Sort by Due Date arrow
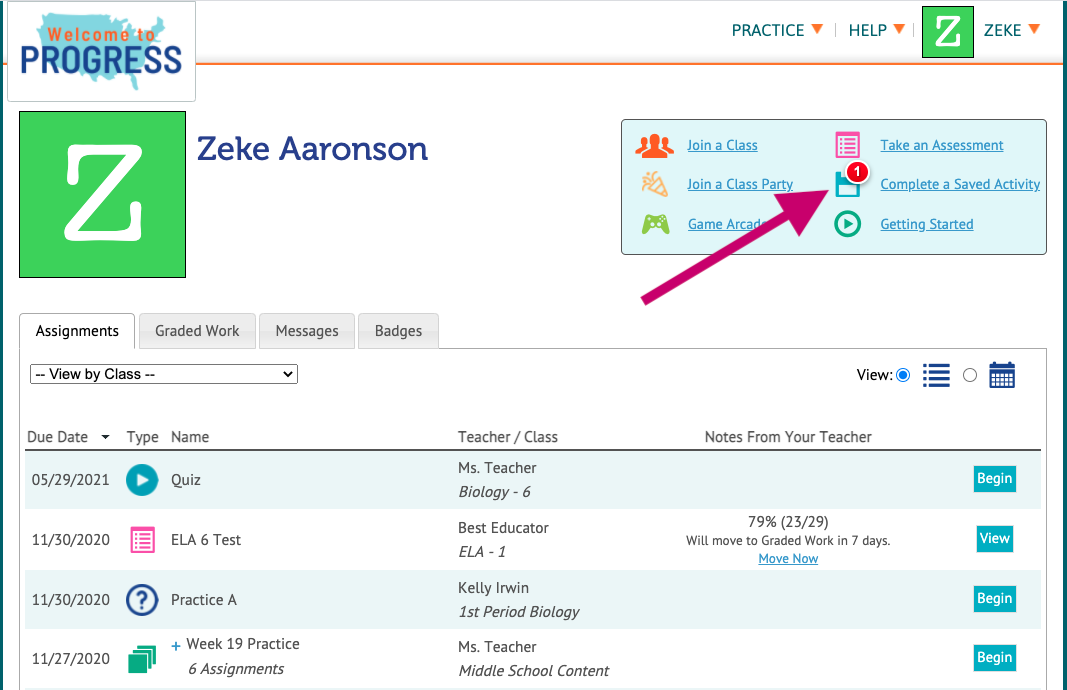 pyautogui.click(x=105, y=437)
